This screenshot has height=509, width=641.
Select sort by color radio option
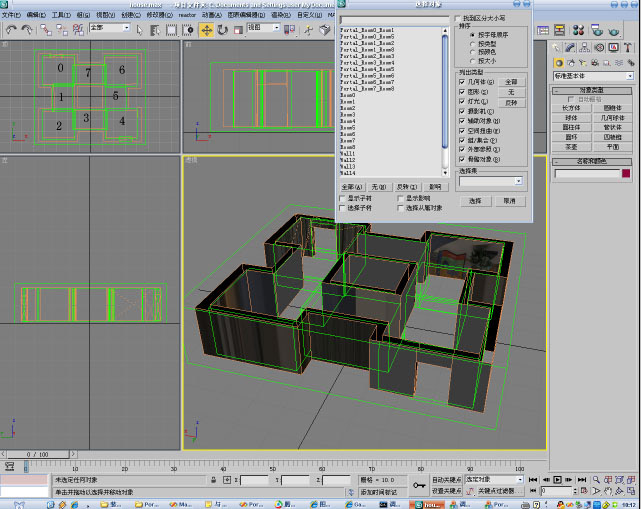point(473,52)
